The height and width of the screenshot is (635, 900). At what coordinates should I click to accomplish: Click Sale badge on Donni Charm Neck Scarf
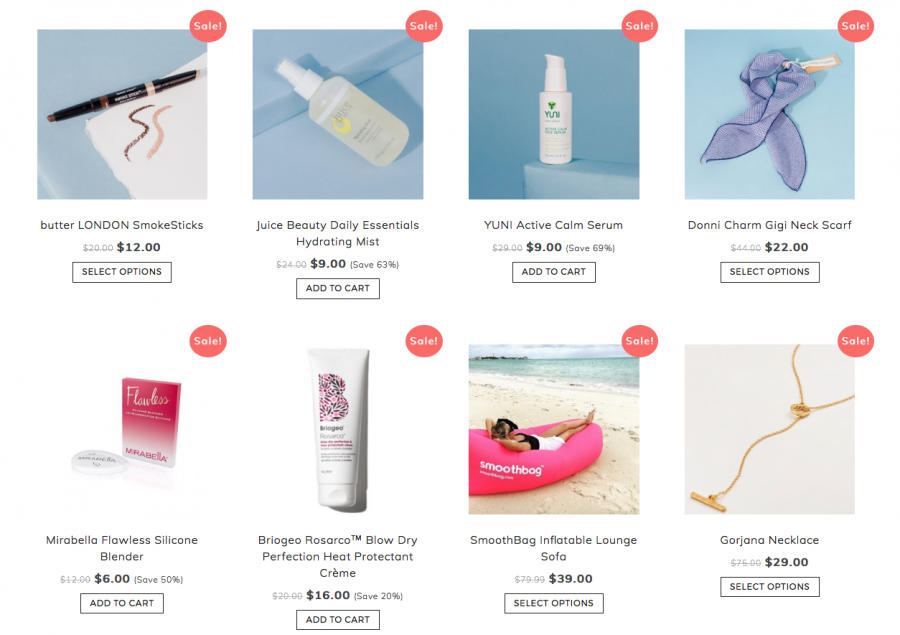click(x=856, y=26)
